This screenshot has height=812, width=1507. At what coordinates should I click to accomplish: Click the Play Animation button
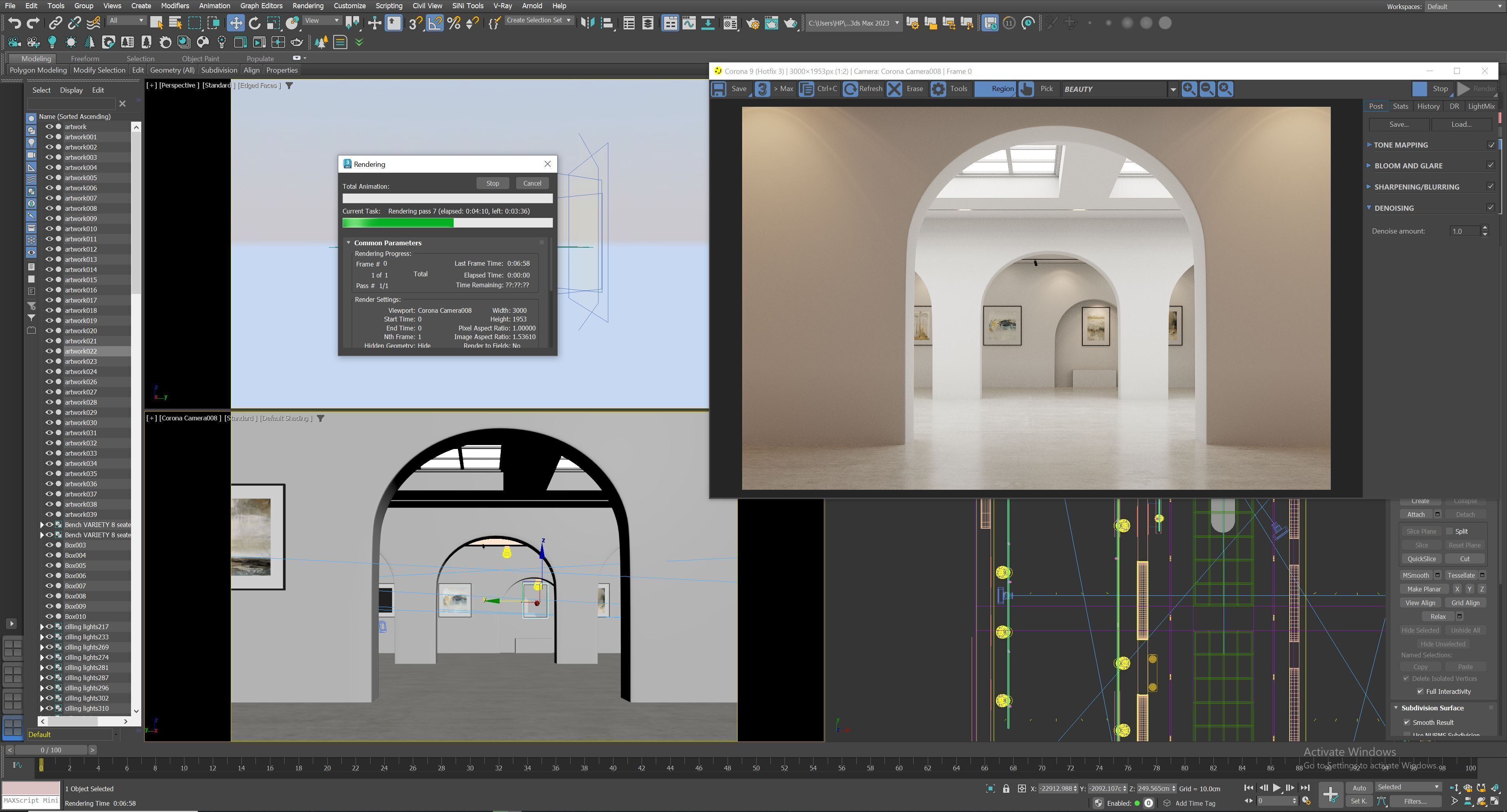click(1277, 788)
